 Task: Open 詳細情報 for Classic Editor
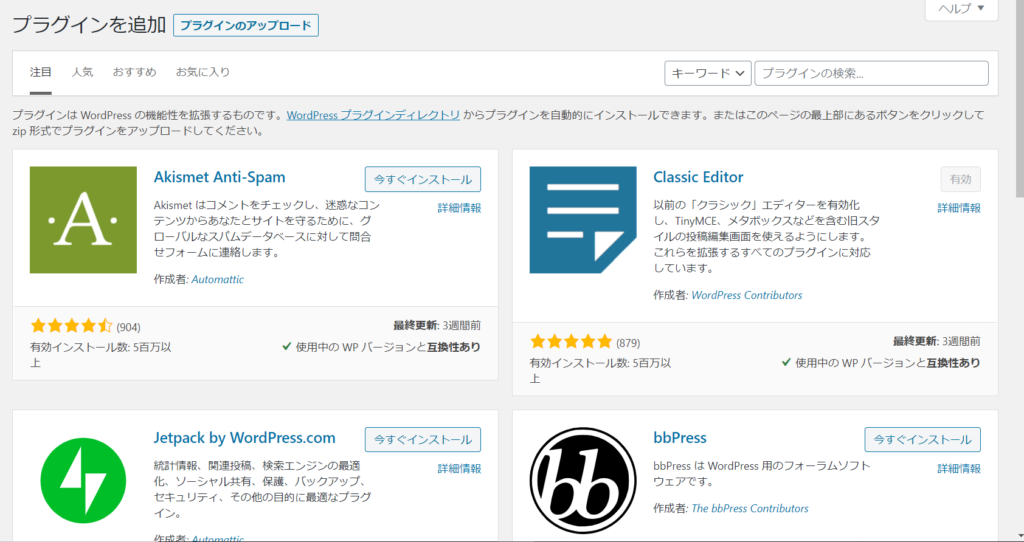click(959, 208)
